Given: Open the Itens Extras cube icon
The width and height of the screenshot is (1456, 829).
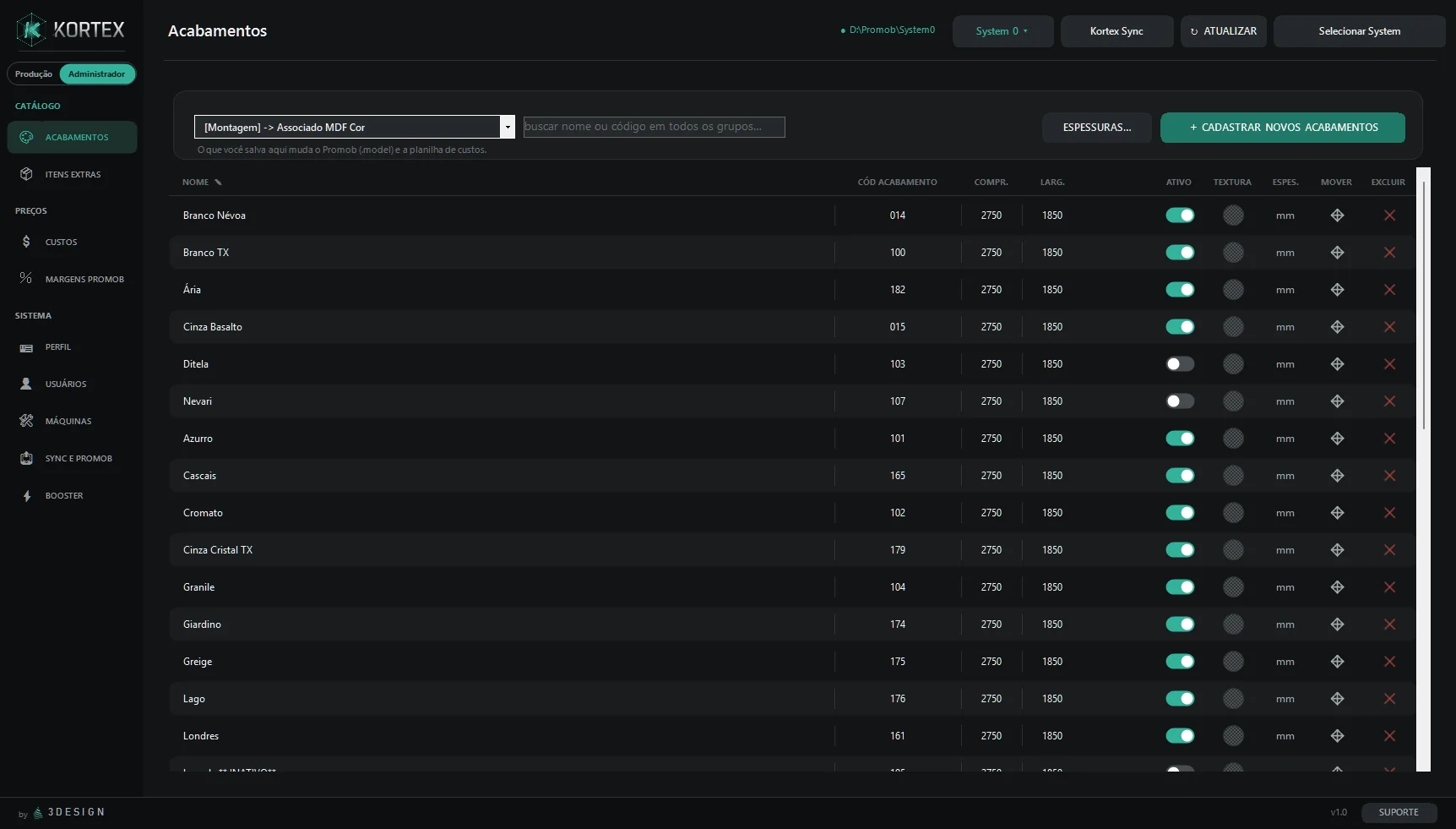Looking at the screenshot, I should (x=26, y=174).
